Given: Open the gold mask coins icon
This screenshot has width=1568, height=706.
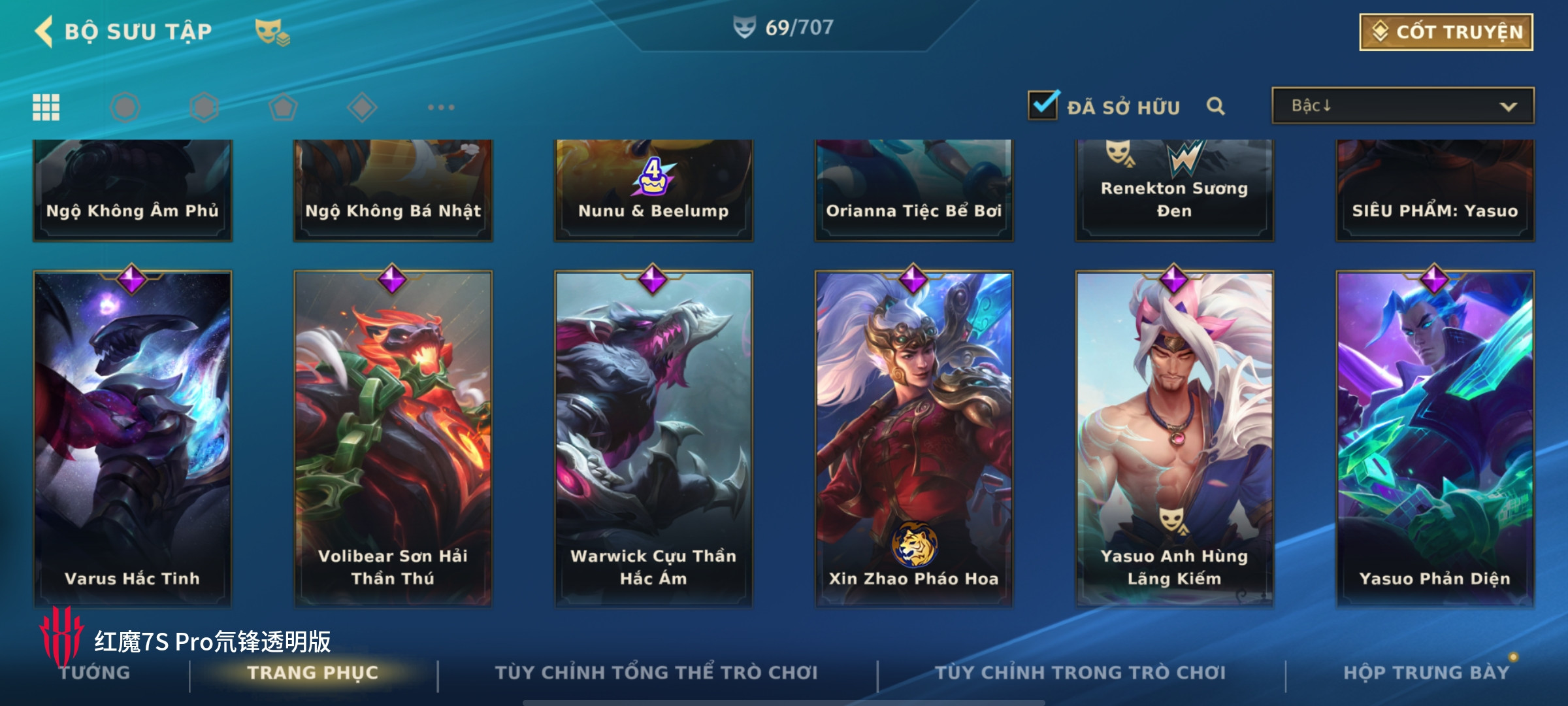Looking at the screenshot, I should coord(272,32).
